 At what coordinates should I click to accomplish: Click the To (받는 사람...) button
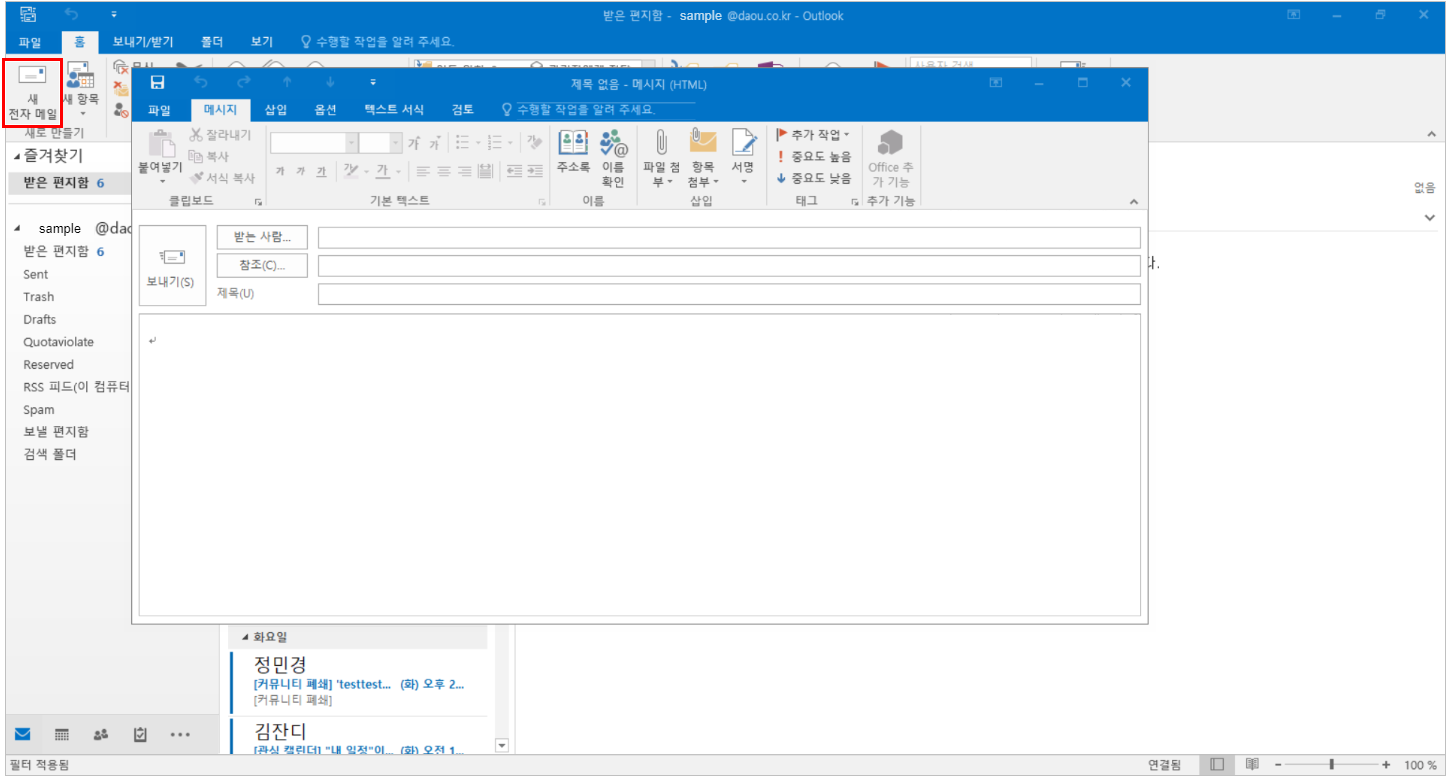[x=262, y=237]
